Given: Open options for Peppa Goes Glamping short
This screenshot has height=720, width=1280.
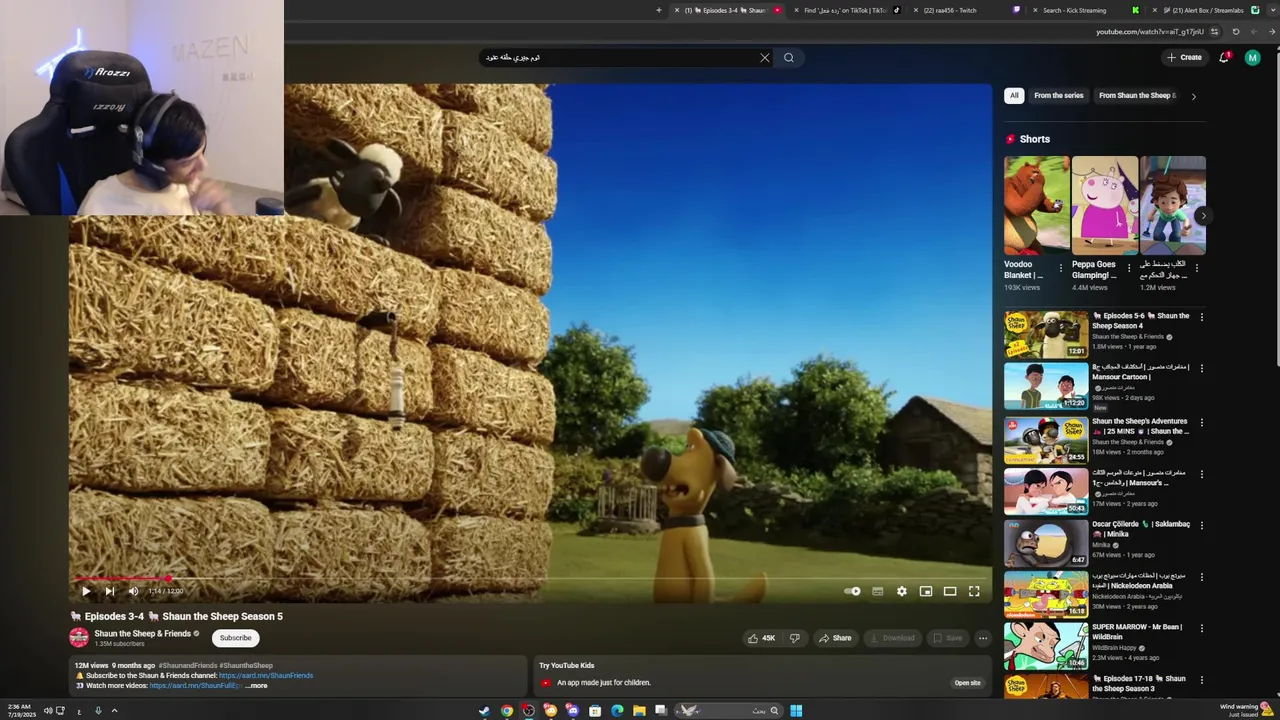Looking at the screenshot, I should tap(1129, 268).
